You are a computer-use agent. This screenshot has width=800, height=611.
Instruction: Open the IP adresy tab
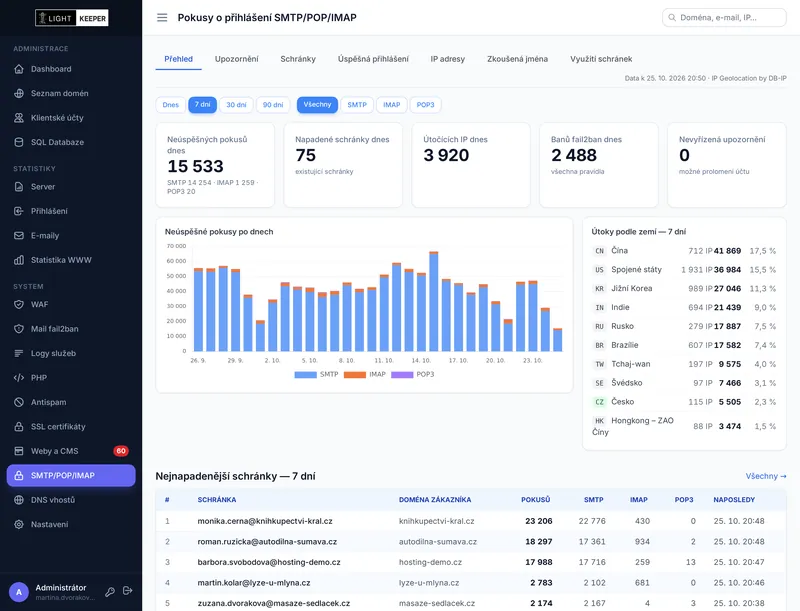pos(447,59)
